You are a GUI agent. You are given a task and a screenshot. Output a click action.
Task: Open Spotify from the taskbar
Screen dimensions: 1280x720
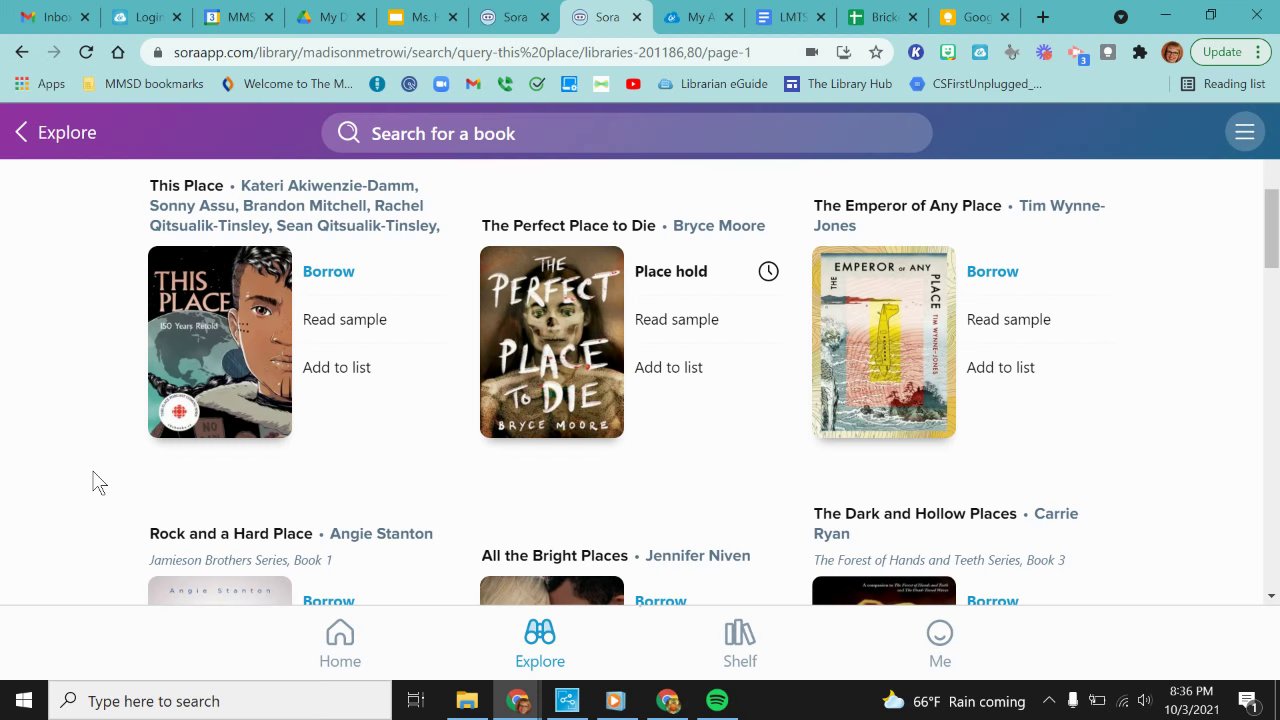[717, 700]
